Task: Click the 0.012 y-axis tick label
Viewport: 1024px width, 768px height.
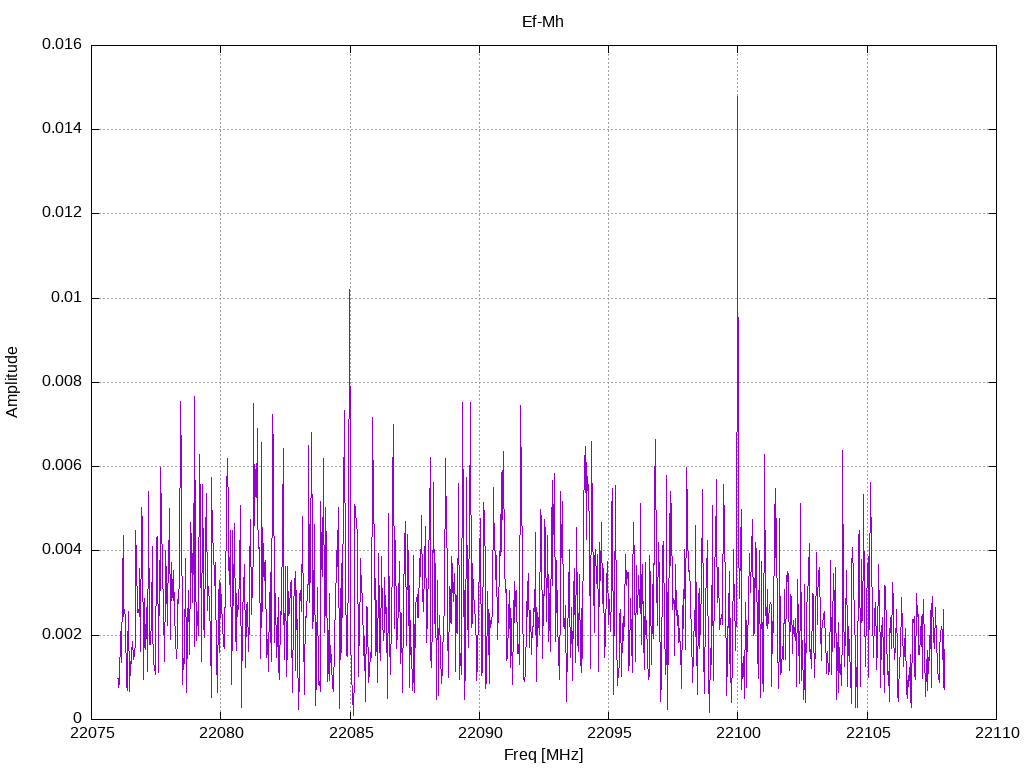Action: point(61,213)
